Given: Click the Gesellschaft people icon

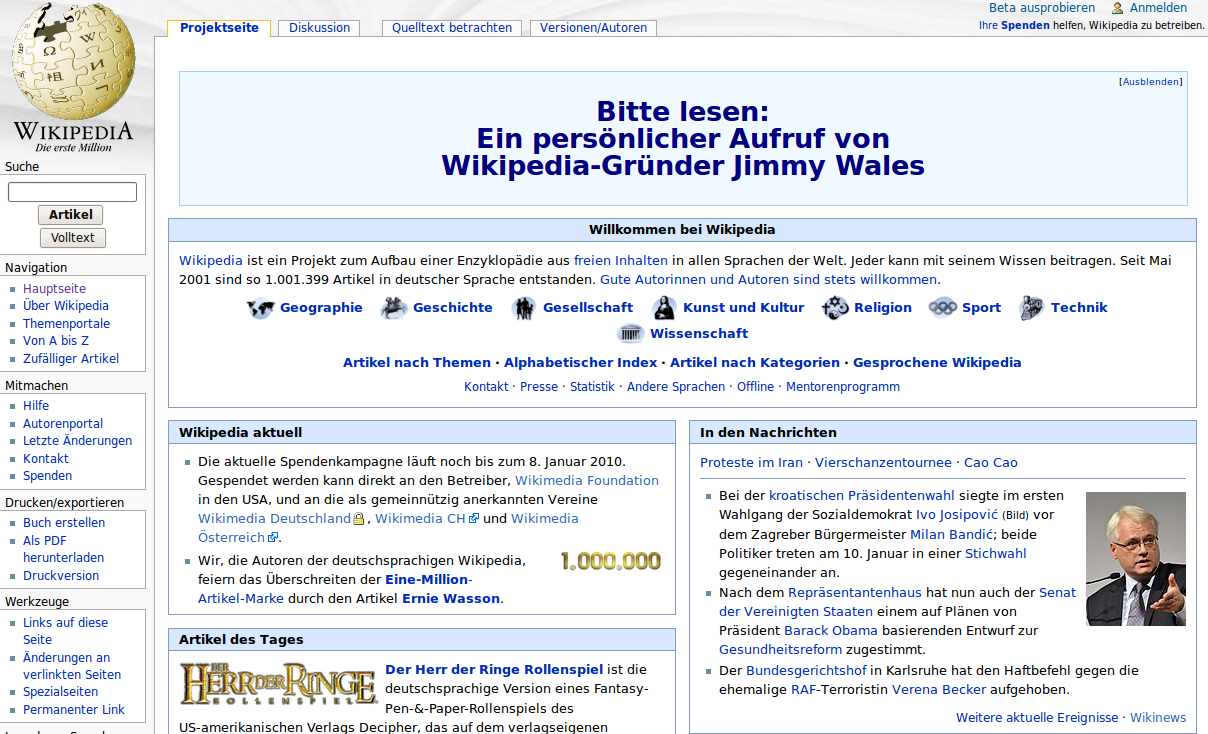Looking at the screenshot, I should tap(524, 308).
